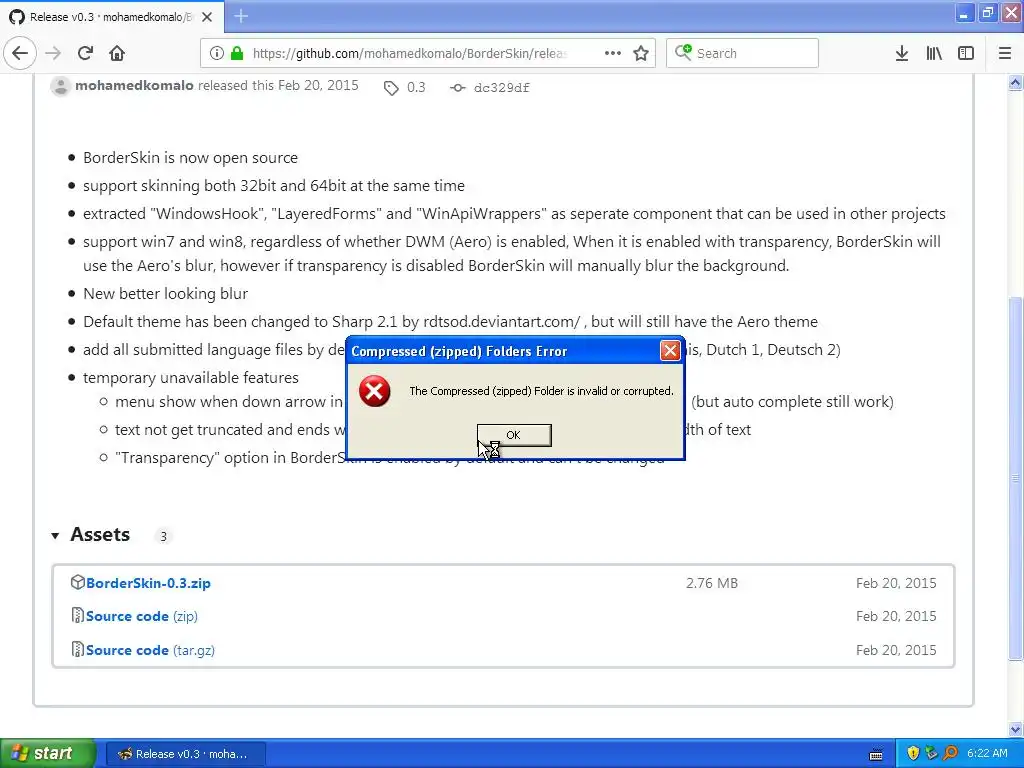Open the Windows start menu
Viewport: 1024px width, 768px height.
tap(47, 753)
